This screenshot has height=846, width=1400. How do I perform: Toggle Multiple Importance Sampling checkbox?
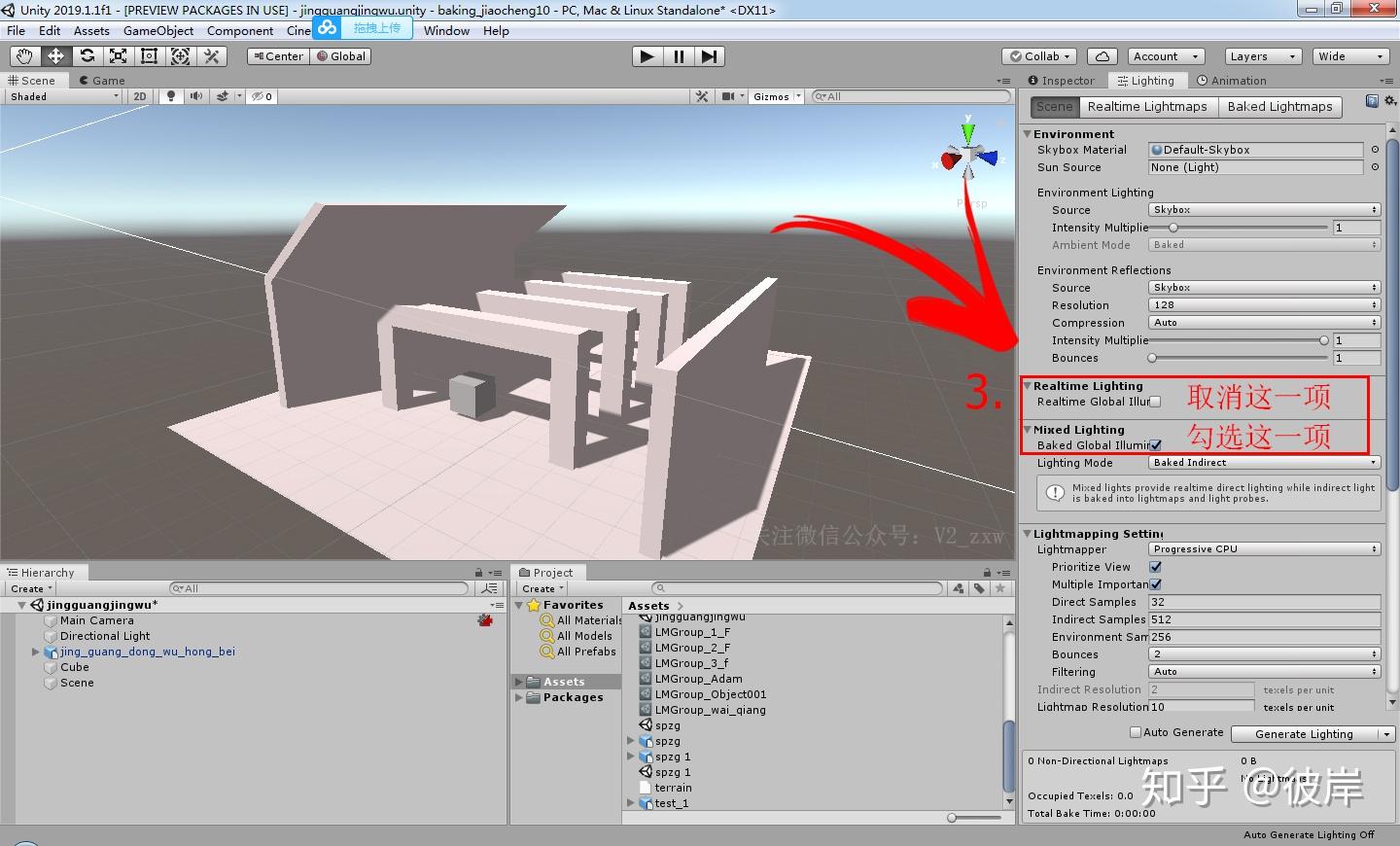[x=1155, y=584]
